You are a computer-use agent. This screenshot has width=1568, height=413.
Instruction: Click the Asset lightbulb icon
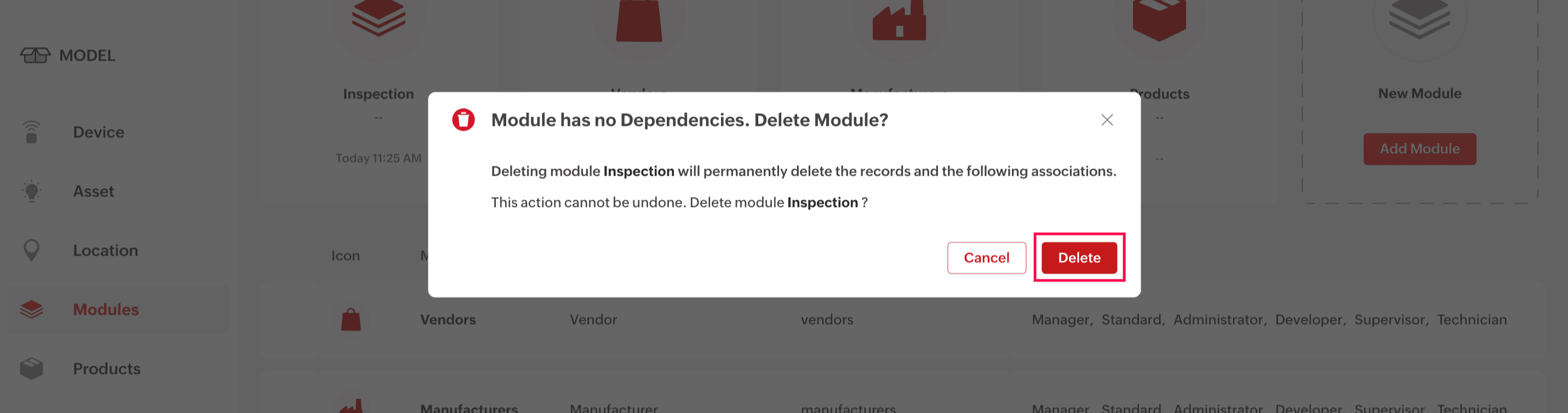point(32,191)
